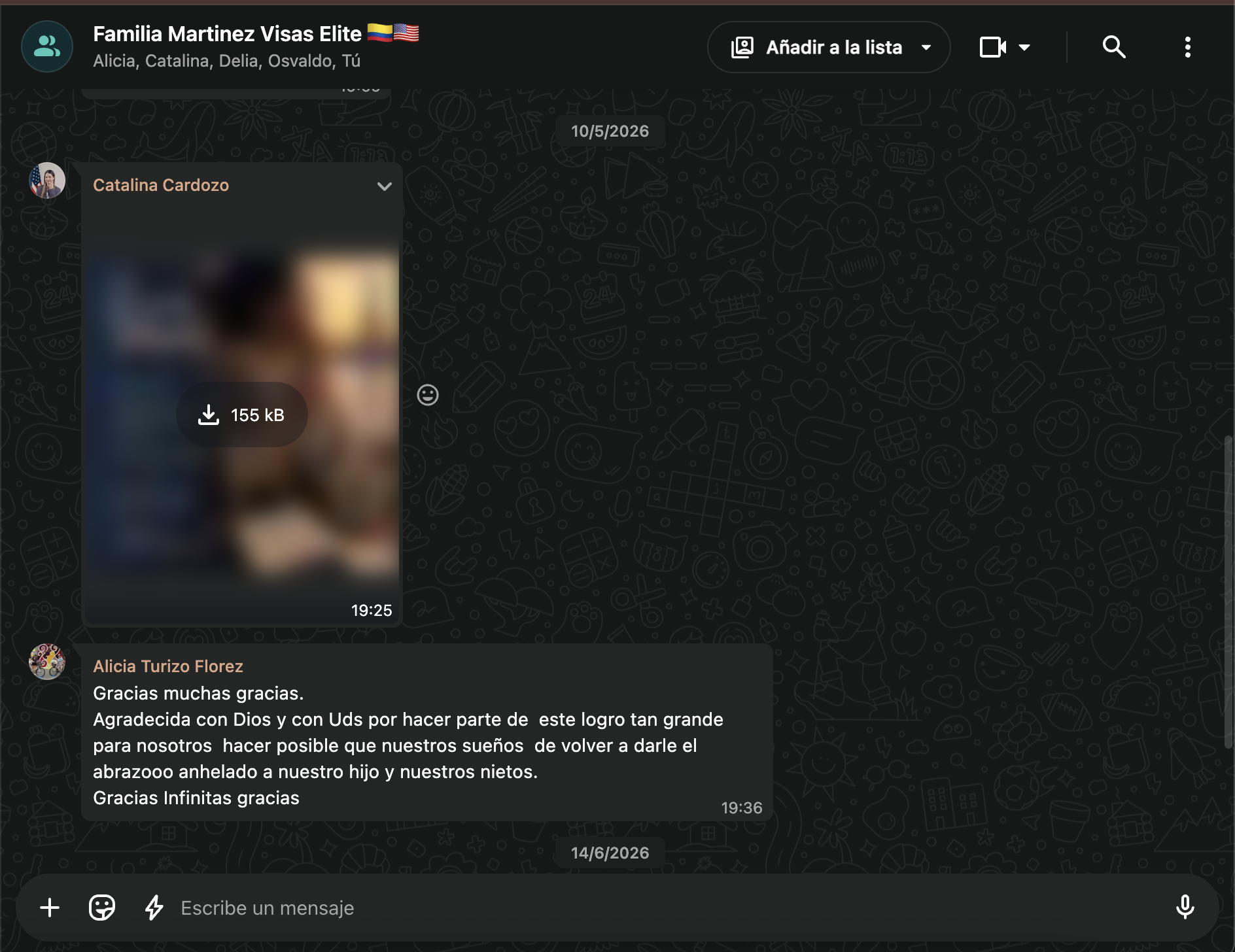This screenshot has width=1235, height=952.
Task: Click the line Gracias Infinitas gracias
Action: click(x=196, y=798)
